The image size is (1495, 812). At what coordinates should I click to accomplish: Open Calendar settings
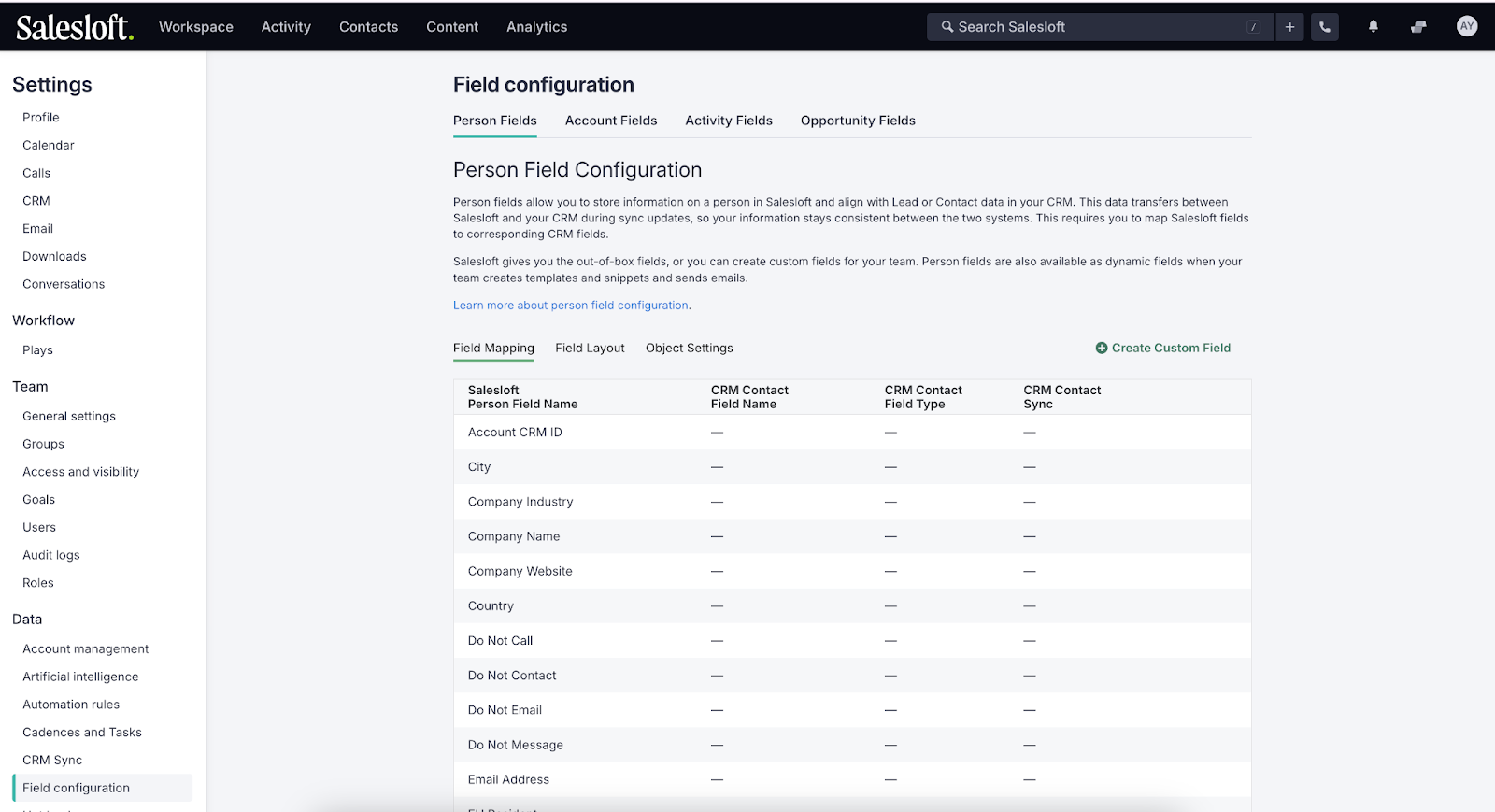coord(49,146)
